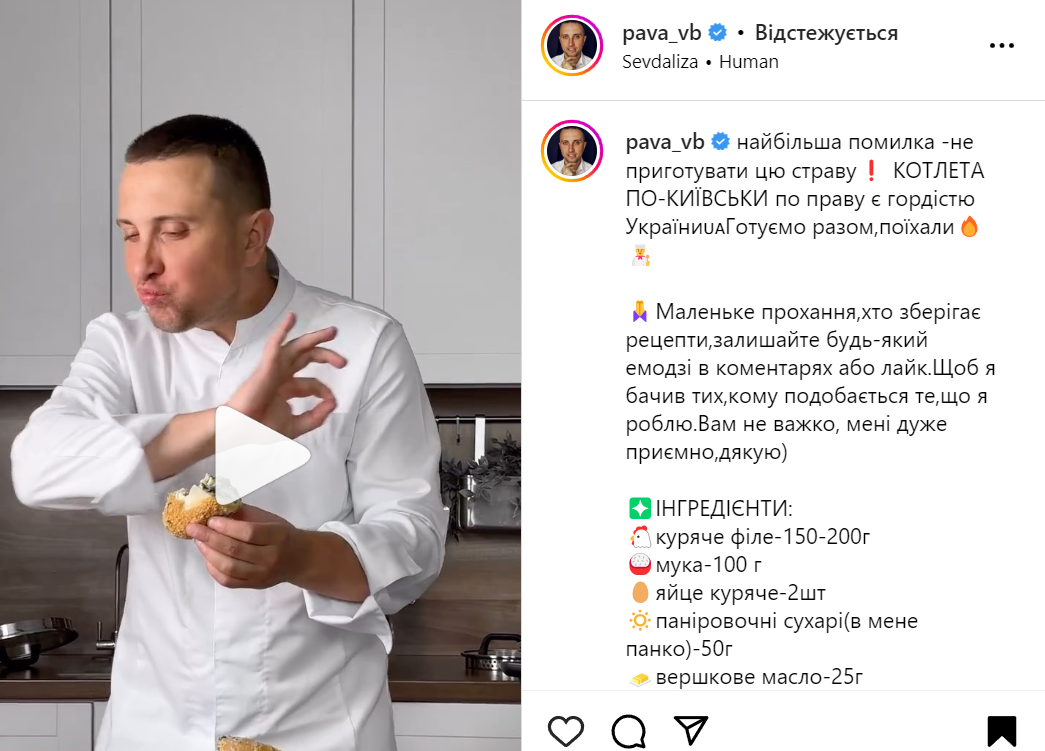The width and height of the screenshot is (1045, 751).
Task: Click the fire emoji in caption
Action: 969,227
